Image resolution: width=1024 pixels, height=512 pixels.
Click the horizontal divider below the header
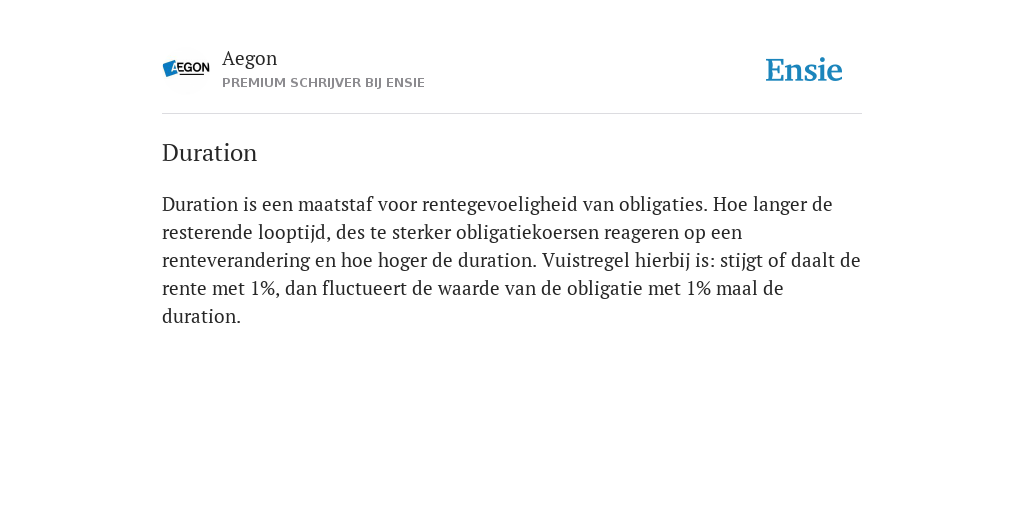512,114
